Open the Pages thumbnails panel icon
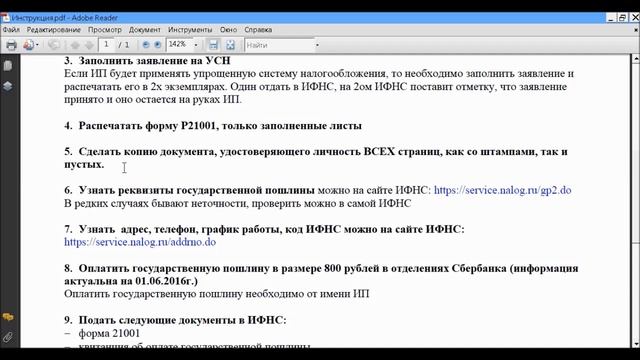Viewport: 640px width, 360px height. [x=8, y=66]
